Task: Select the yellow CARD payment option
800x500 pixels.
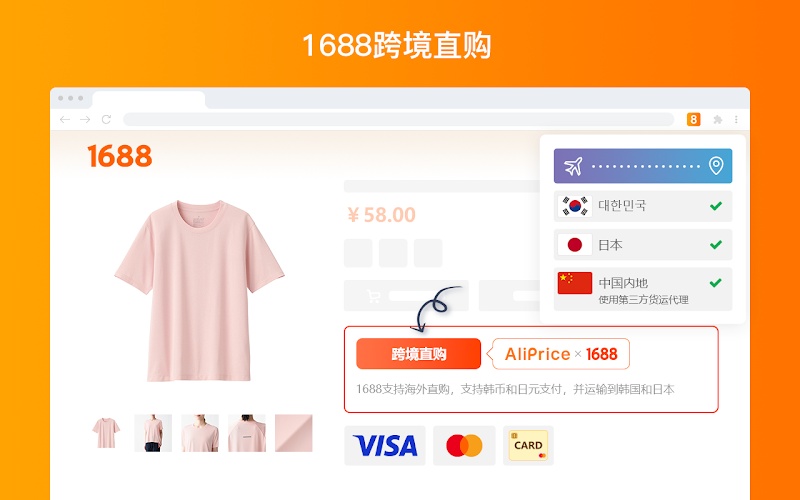Action: (x=528, y=445)
